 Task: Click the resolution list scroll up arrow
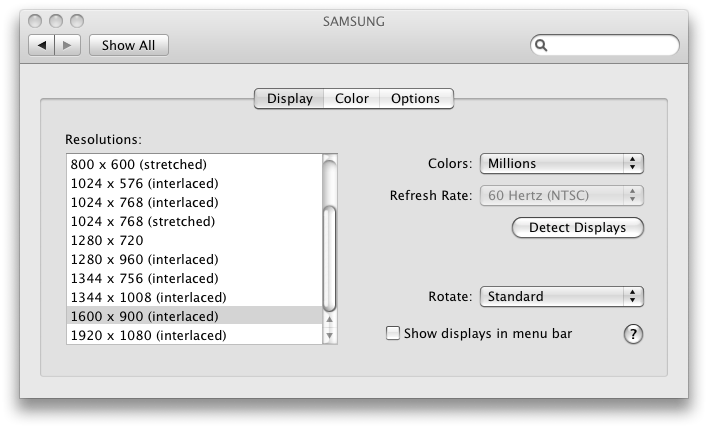pyautogui.click(x=330, y=319)
